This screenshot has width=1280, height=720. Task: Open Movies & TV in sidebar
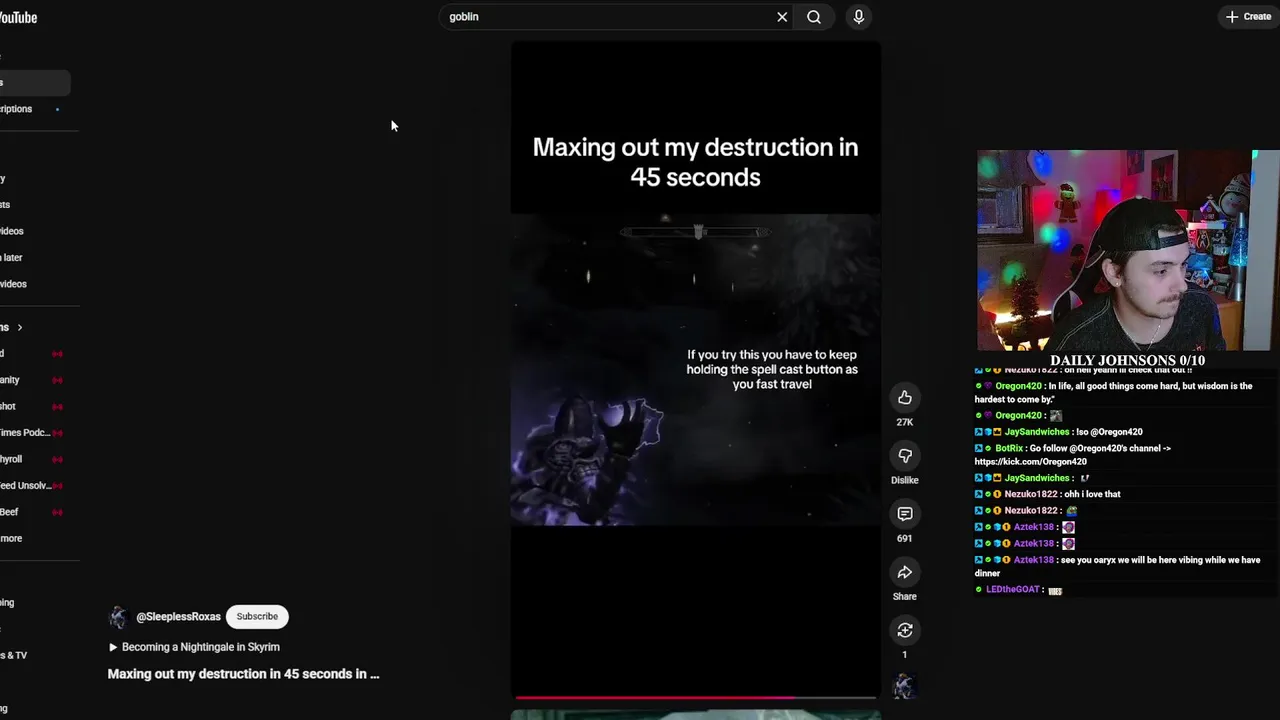pyautogui.click(x=14, y=655)
